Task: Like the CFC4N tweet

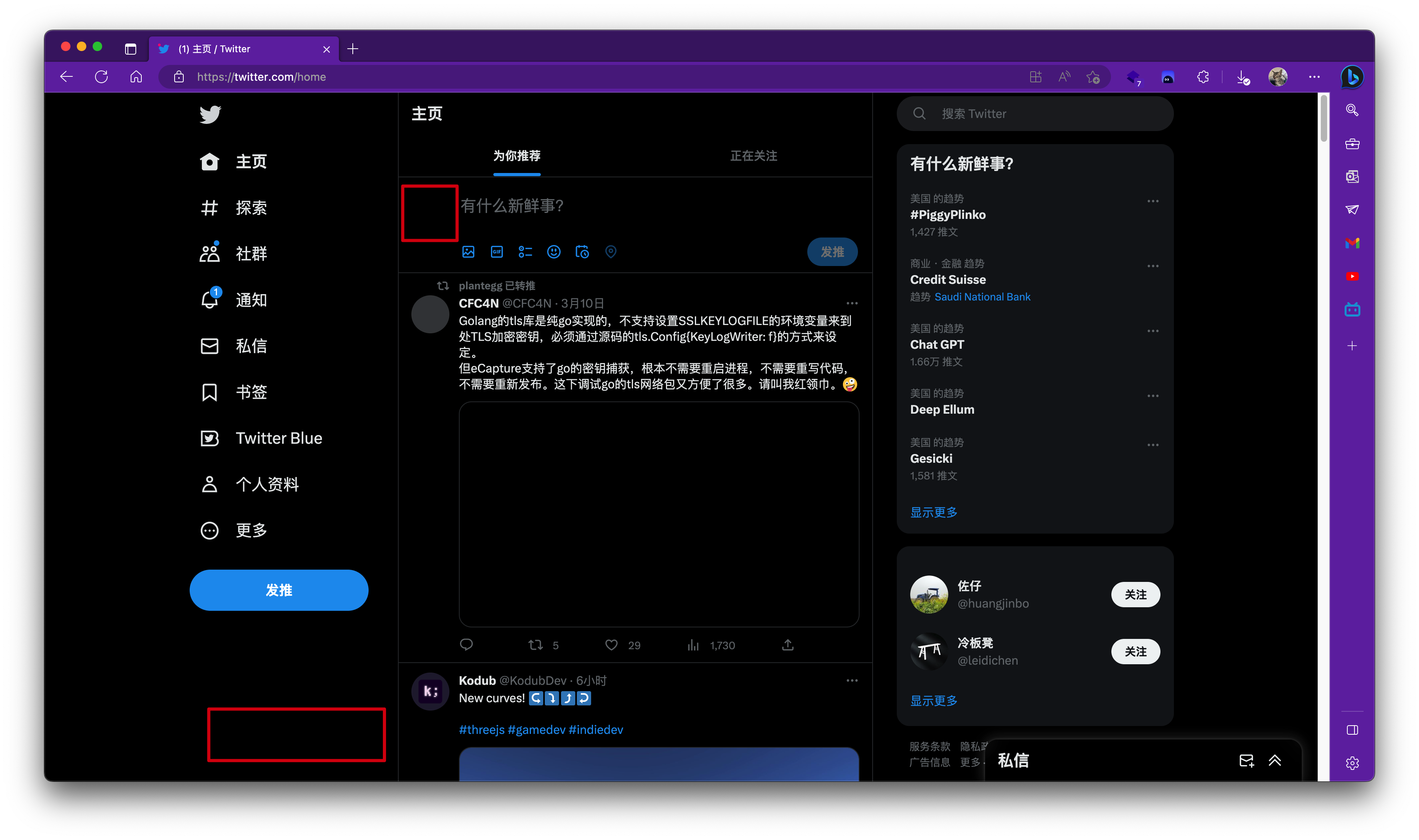Action: [x=611, y=645]
